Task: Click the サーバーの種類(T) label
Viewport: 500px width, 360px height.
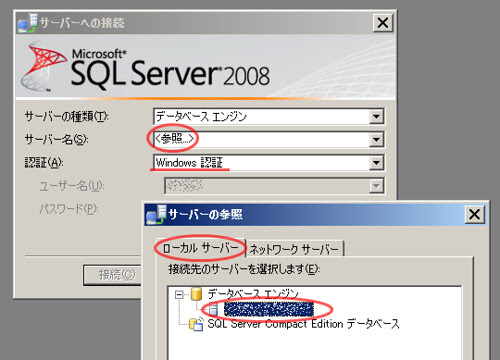Action: [67, 117]
